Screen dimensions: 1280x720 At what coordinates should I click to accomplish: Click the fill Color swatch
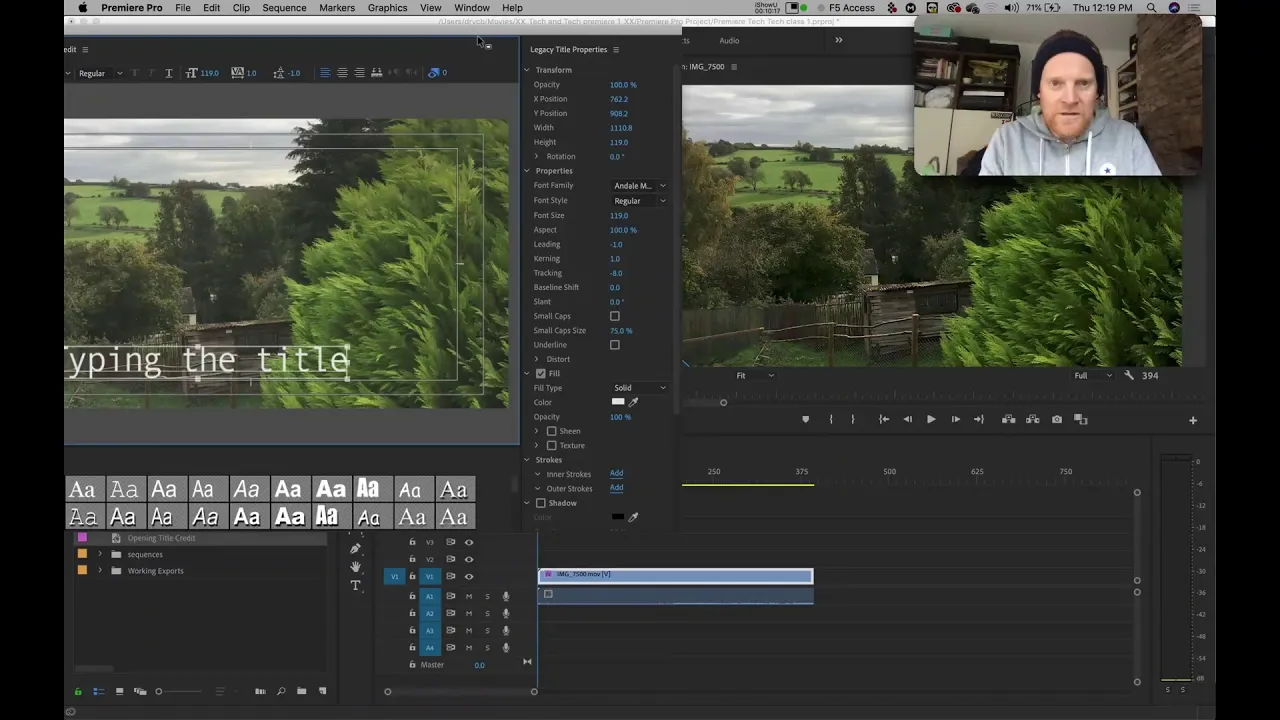(x=618, y=402)
